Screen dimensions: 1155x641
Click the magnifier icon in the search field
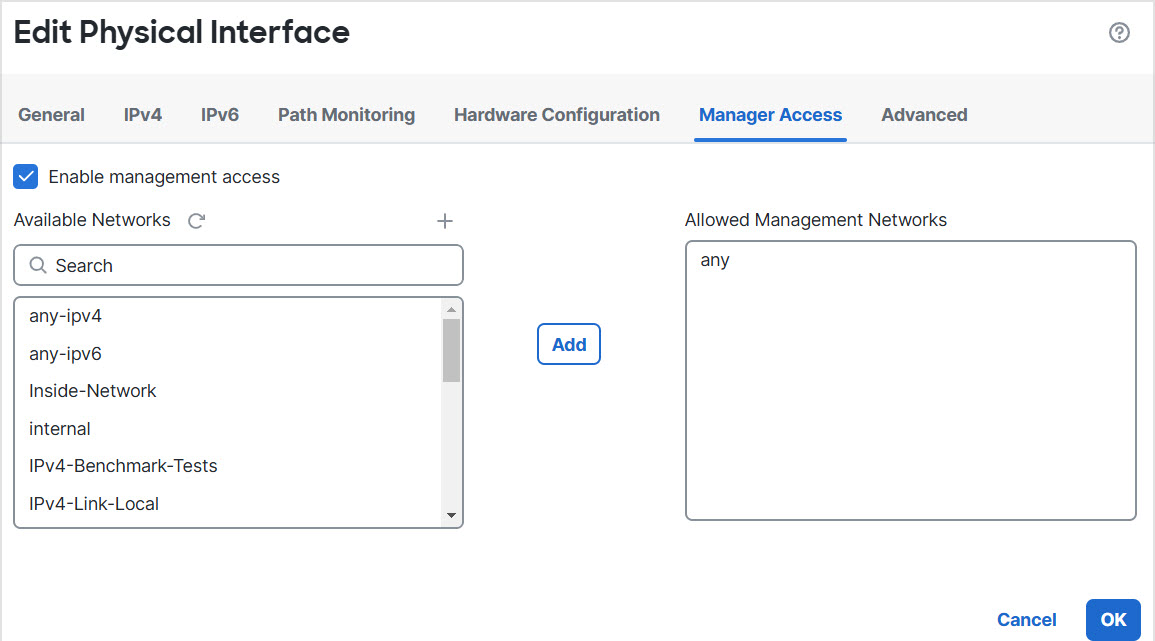click(38, 265)
